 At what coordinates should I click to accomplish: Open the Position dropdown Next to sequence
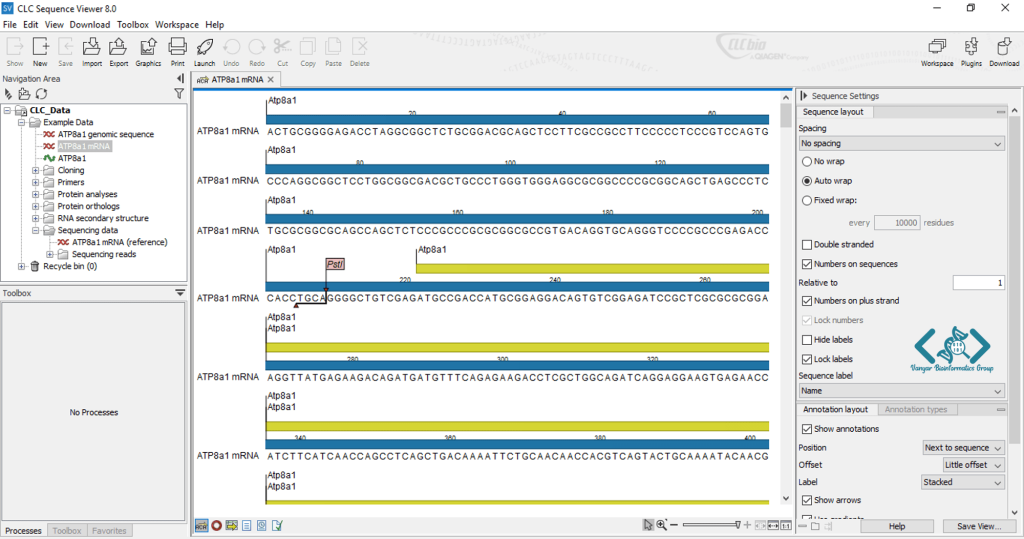(x=963, y=448)
